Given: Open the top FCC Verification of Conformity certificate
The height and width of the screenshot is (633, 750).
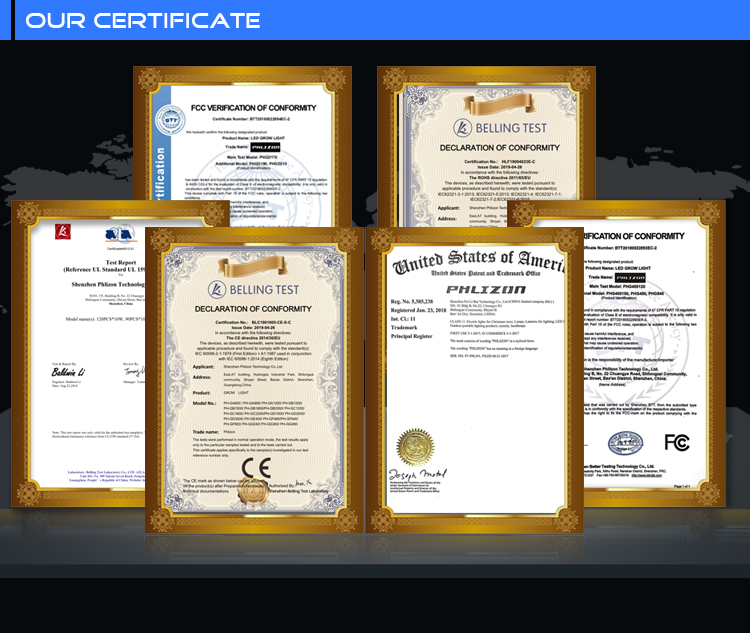Looking at the screenshot, I should 242,144.
